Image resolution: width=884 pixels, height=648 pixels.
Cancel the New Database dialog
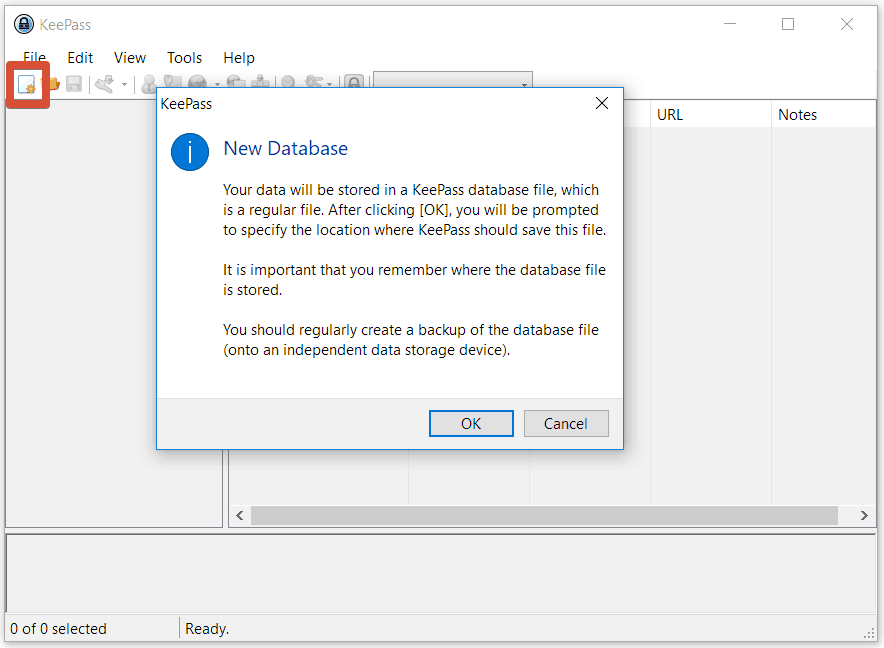click(x=566, y=424)
